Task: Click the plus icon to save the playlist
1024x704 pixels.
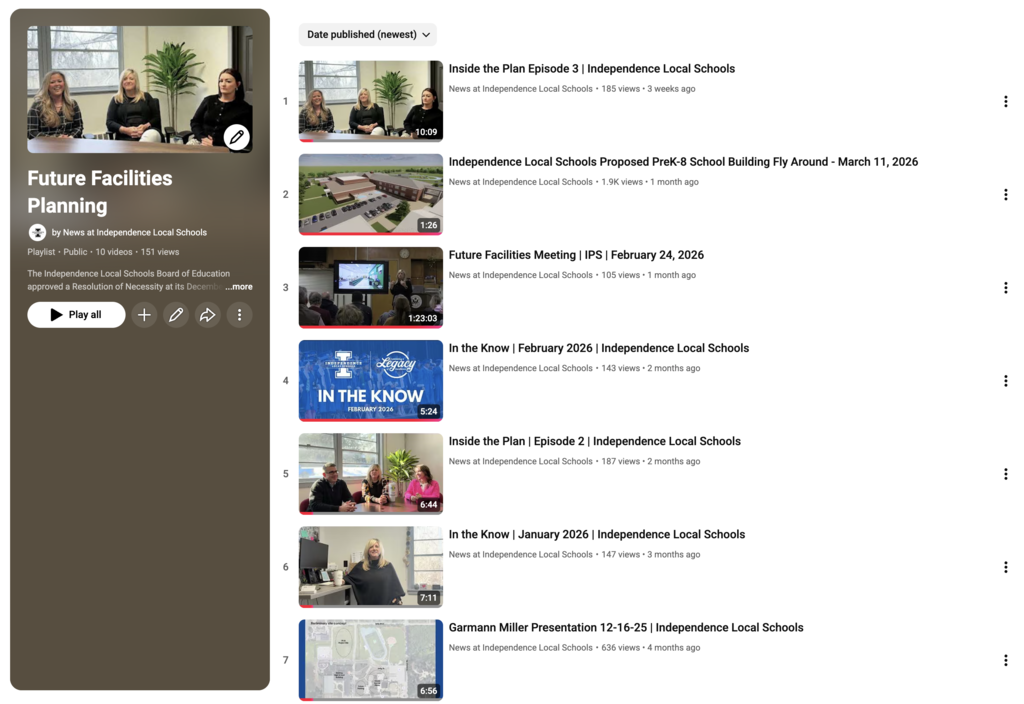Action: (x=144, y=315)
